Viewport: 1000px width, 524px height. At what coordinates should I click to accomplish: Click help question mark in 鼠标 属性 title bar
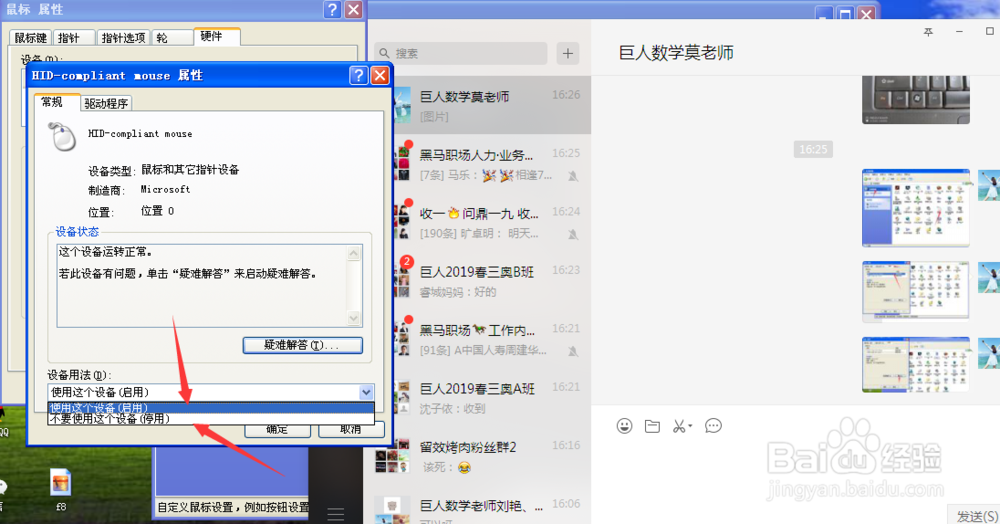pos(332,10)
